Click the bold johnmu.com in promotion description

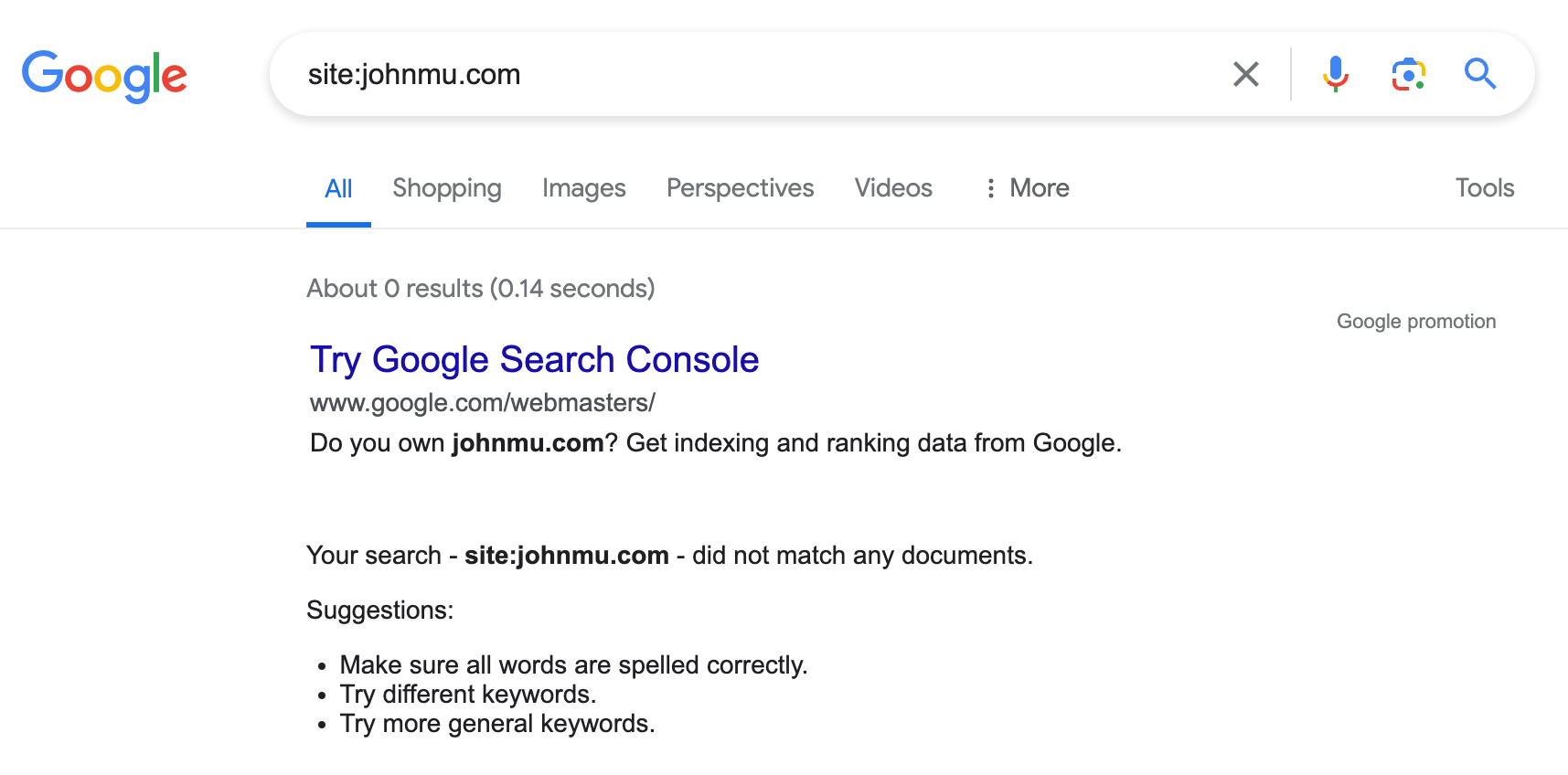tap(528, 443)
